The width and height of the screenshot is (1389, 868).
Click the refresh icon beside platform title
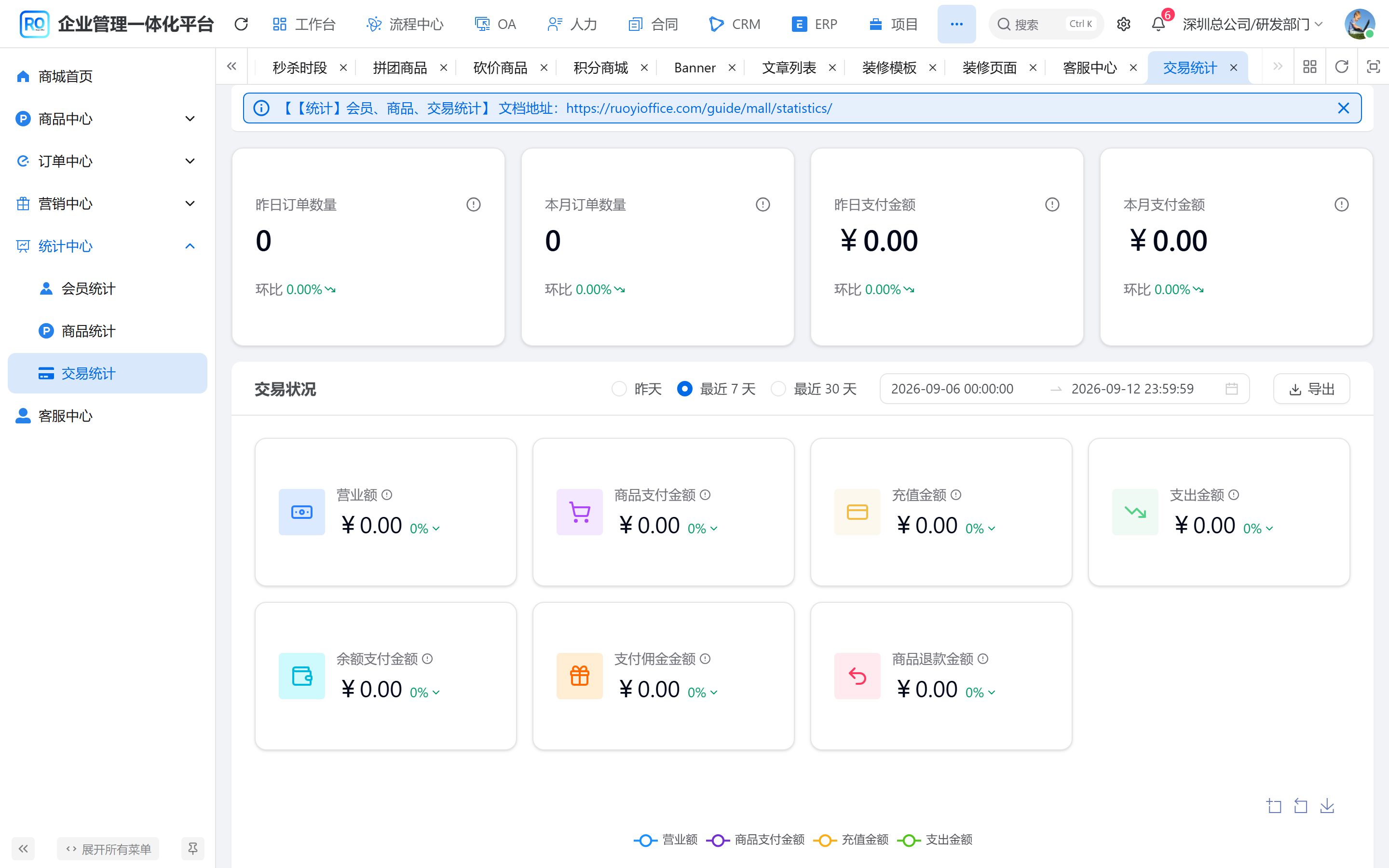(x=241, y=24)
